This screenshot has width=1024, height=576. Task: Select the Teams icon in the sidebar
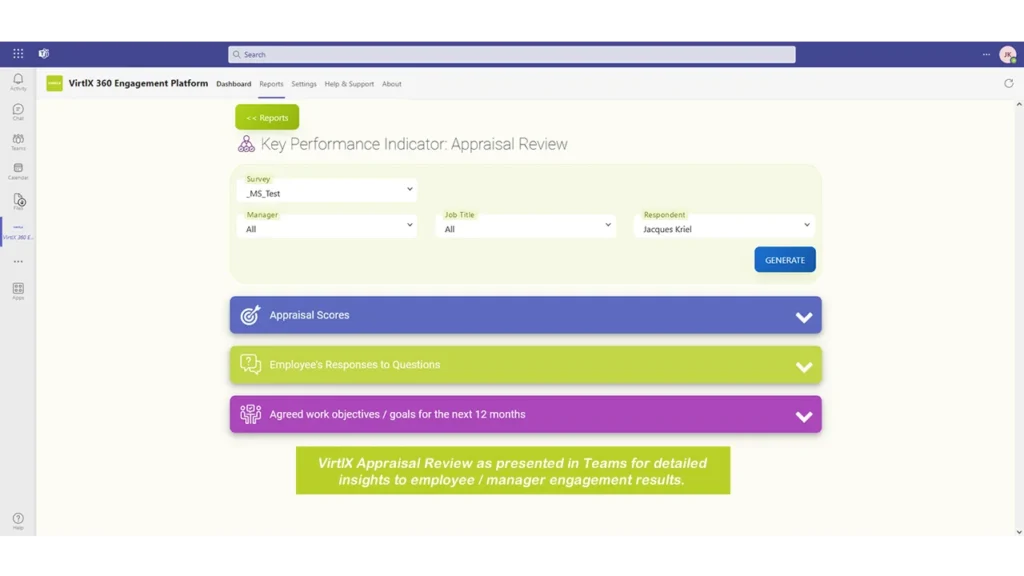click(17, 140)
